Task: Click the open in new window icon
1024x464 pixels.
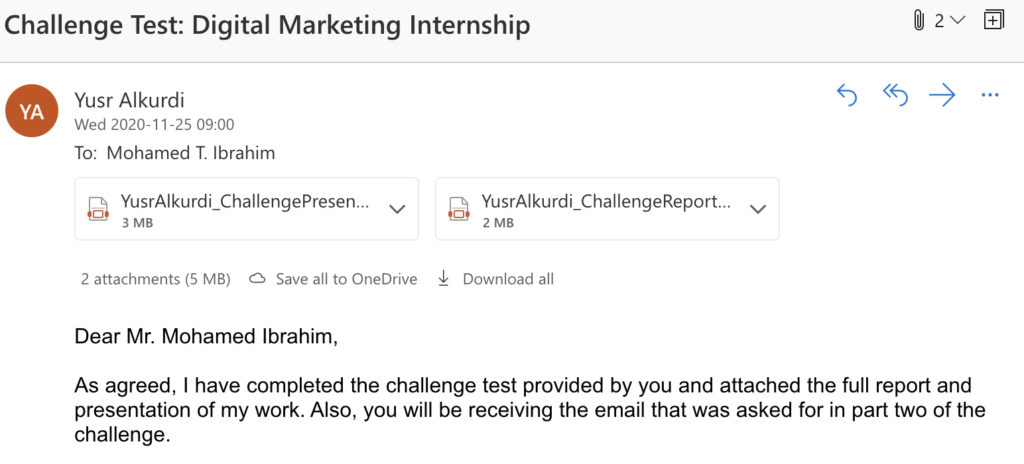Action: coord(993,21)
